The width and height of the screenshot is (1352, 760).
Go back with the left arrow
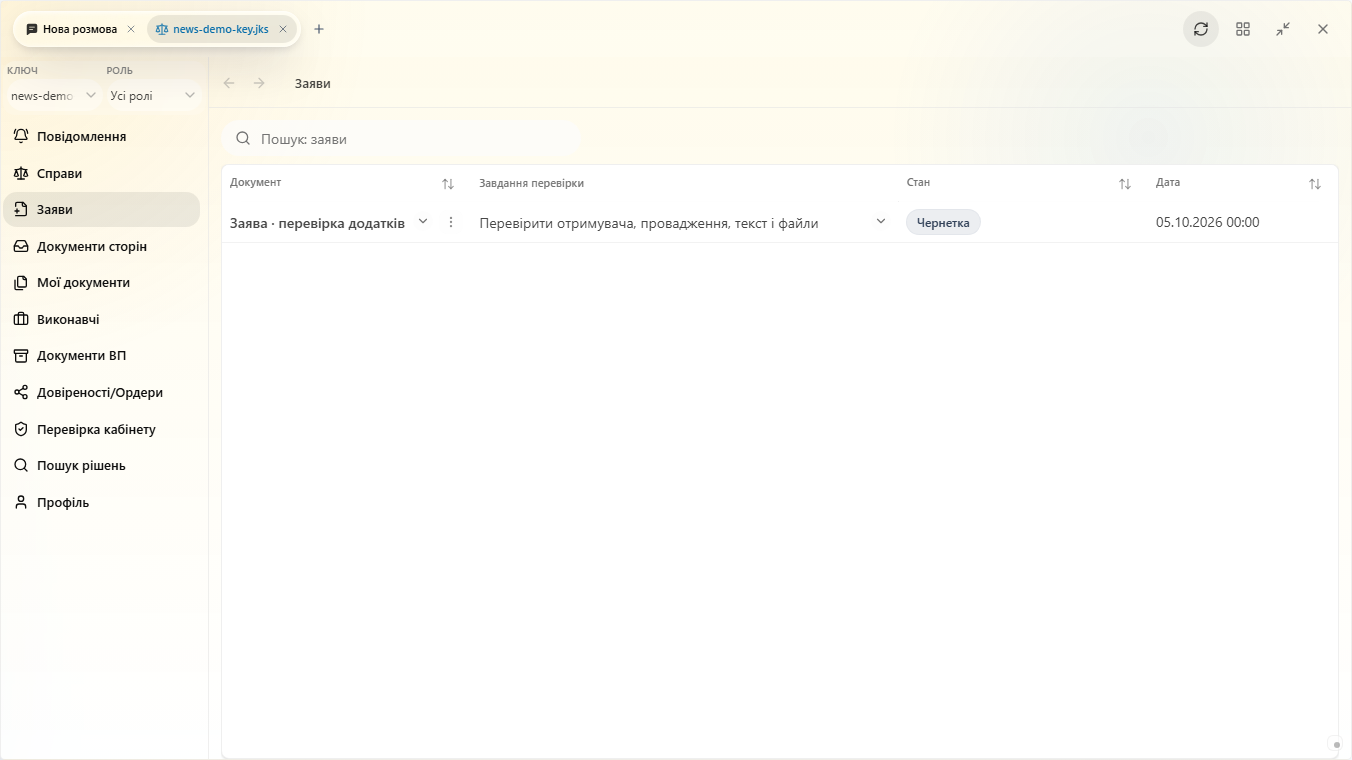229,83
